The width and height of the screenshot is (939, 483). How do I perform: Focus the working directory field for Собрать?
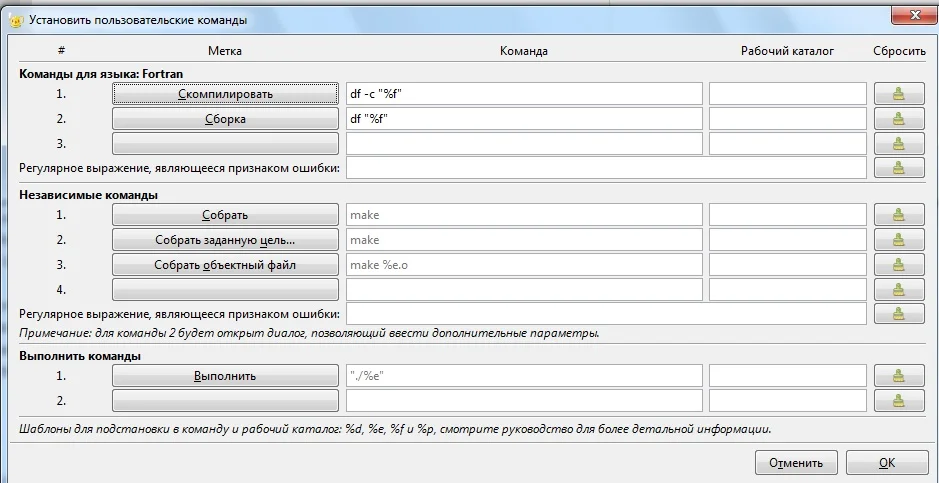coord(787,214)
